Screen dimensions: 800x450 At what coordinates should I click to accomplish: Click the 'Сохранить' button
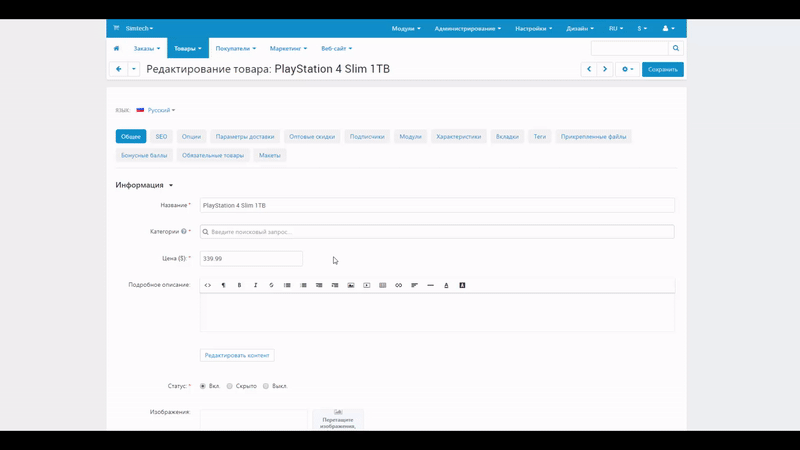pyautogui.click(x=662, y=69)
